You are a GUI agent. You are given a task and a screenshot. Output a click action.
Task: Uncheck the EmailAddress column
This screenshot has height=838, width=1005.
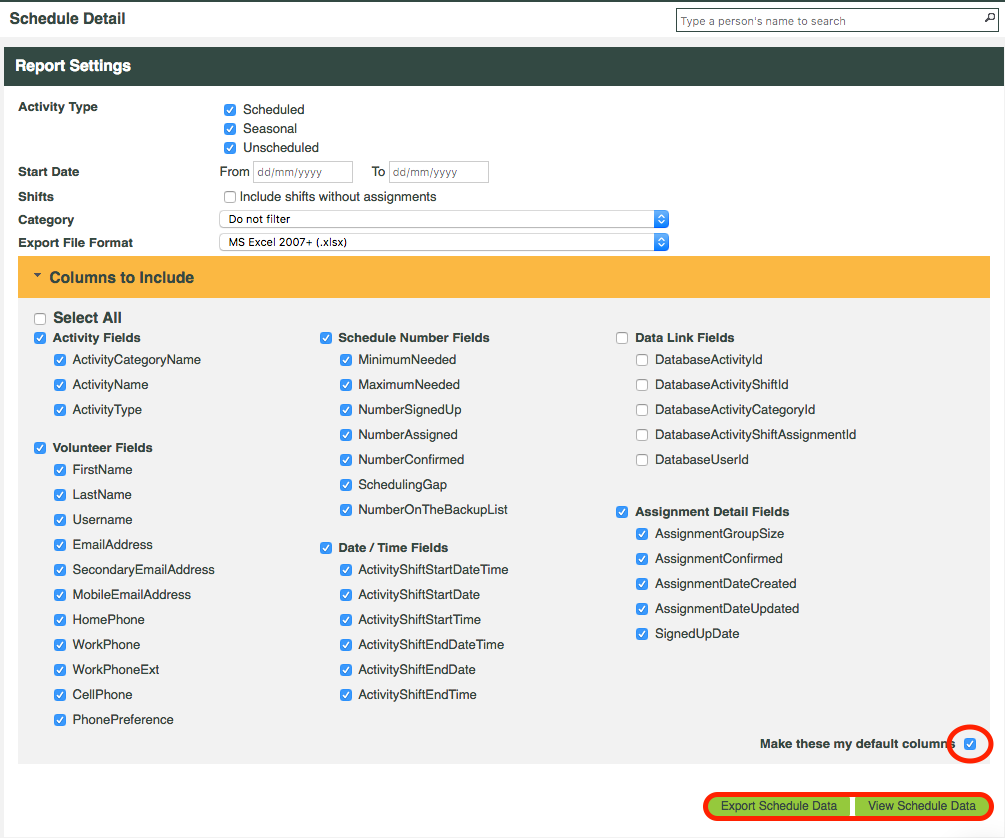[x=60, y=545]
